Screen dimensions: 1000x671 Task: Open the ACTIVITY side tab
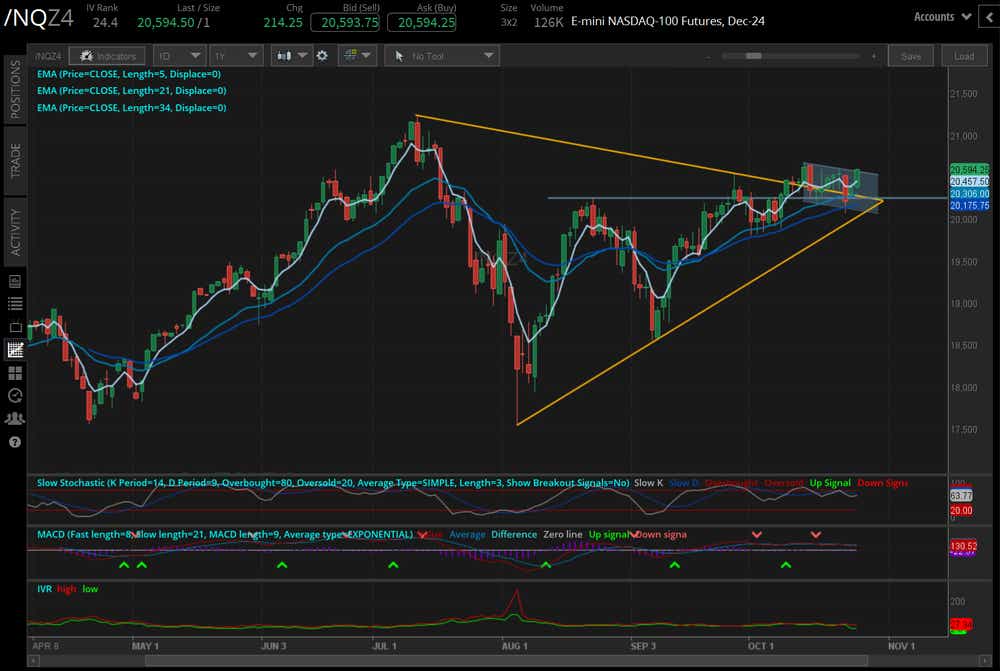15,232
